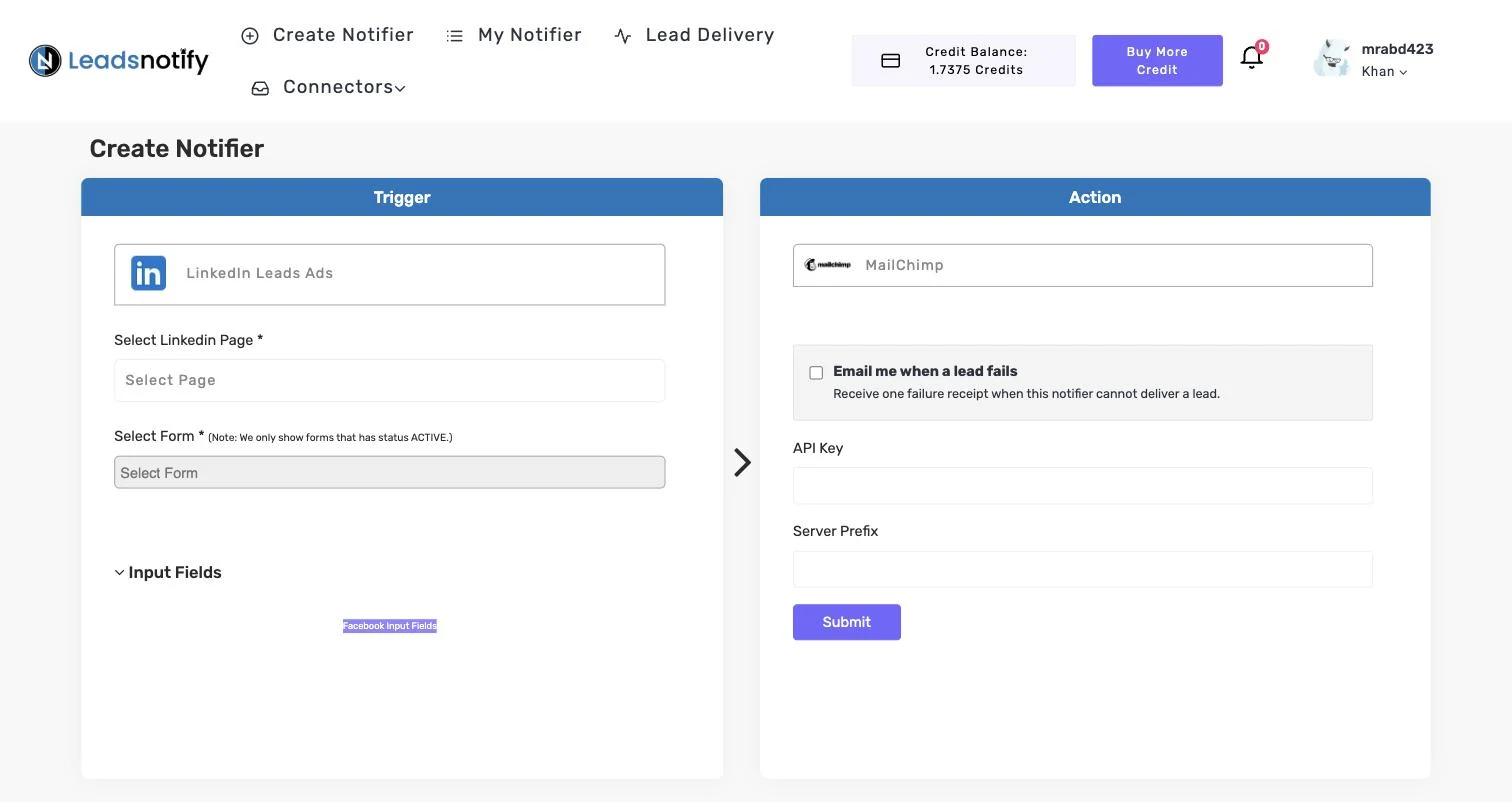Click the list icon beside My Notifier

pos(455,36)
